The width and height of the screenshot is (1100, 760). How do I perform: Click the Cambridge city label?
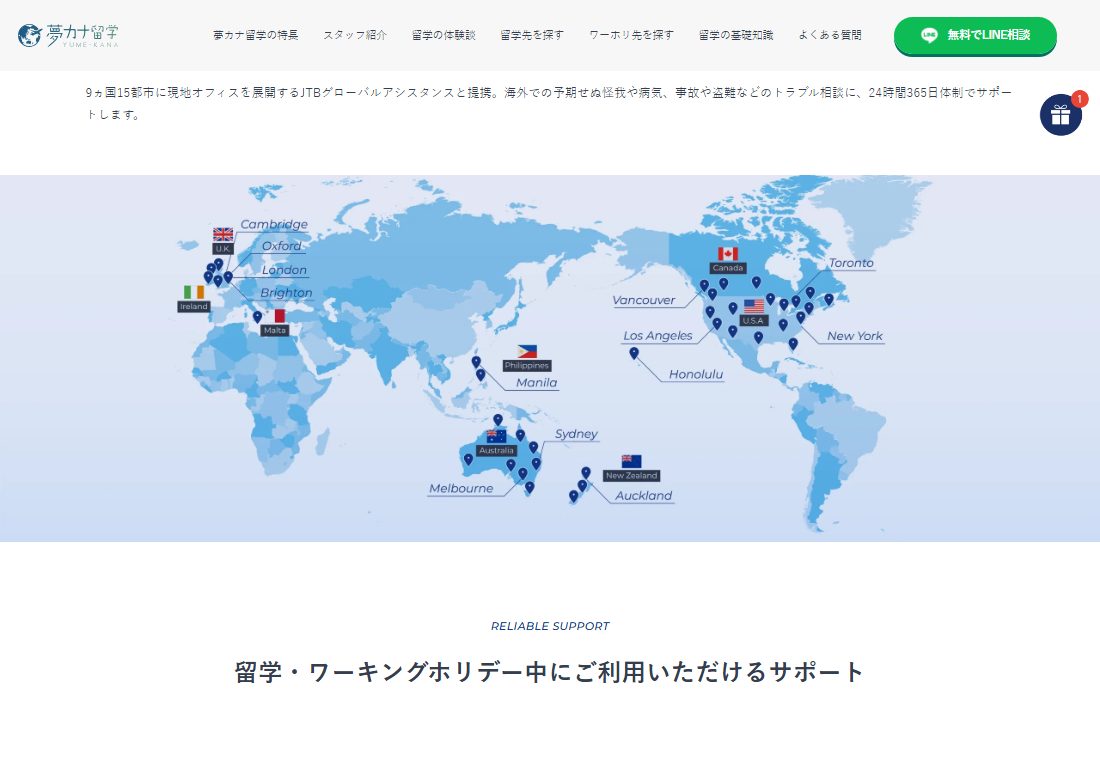click(x=274, y=224)
